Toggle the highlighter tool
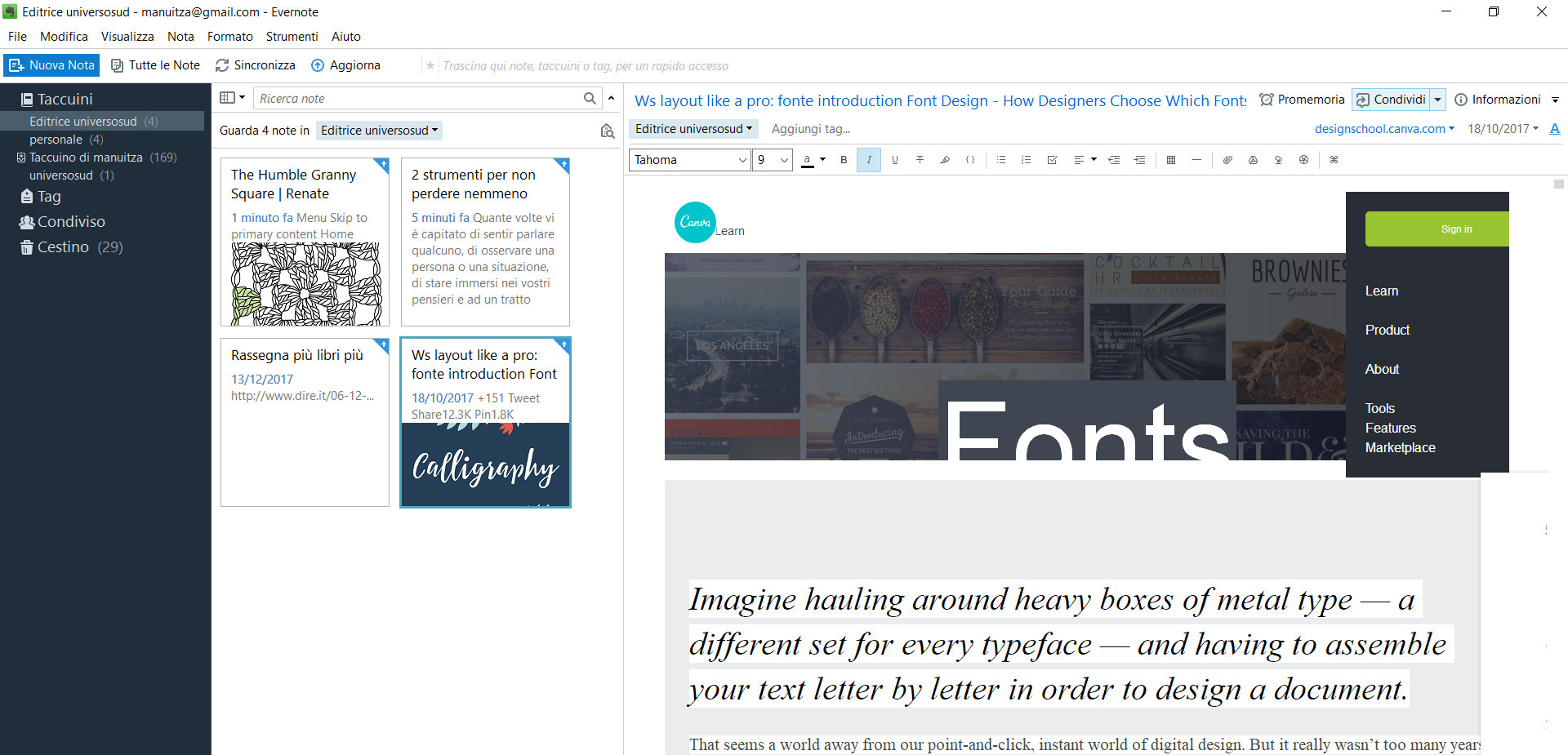The image size is (1568, 755). tap(945, 160)
